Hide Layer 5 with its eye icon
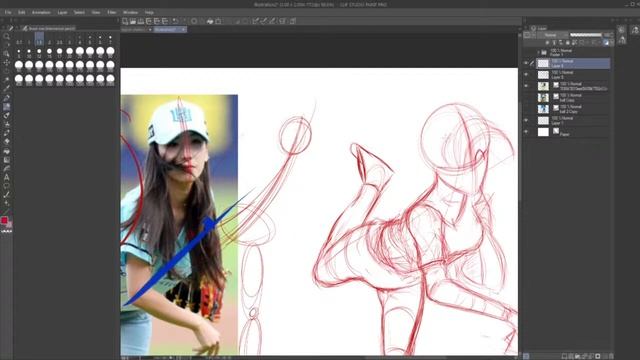The image size is (640, 360). click(526, 75)
